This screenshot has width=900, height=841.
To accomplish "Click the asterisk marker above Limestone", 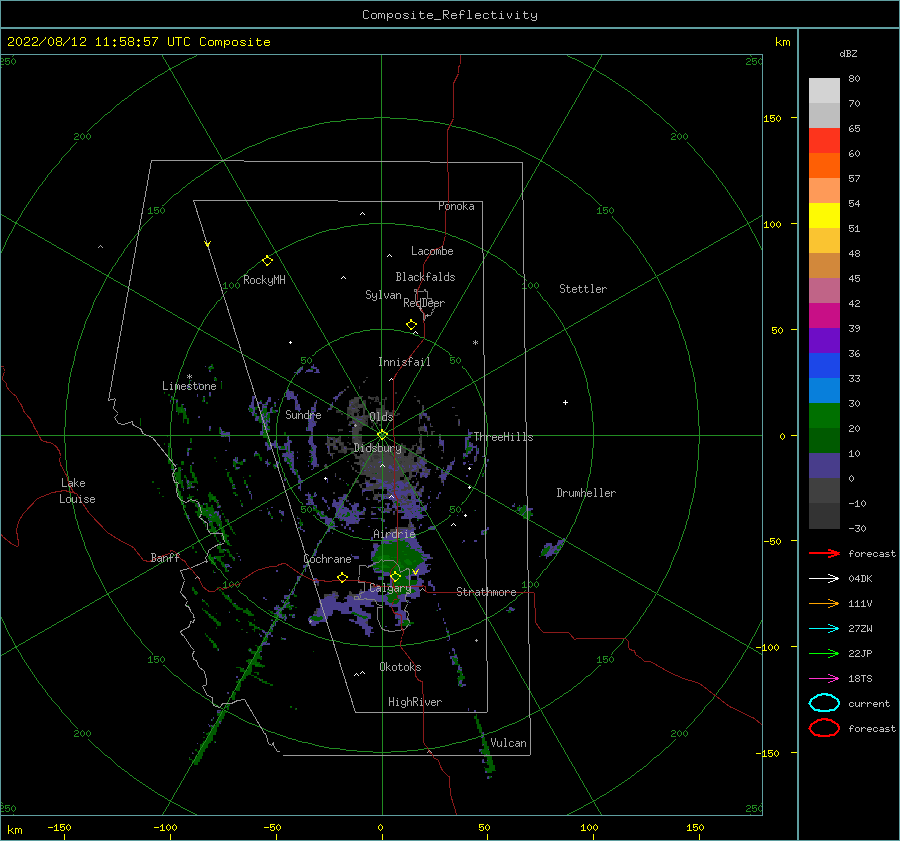I will pos(189,377).
